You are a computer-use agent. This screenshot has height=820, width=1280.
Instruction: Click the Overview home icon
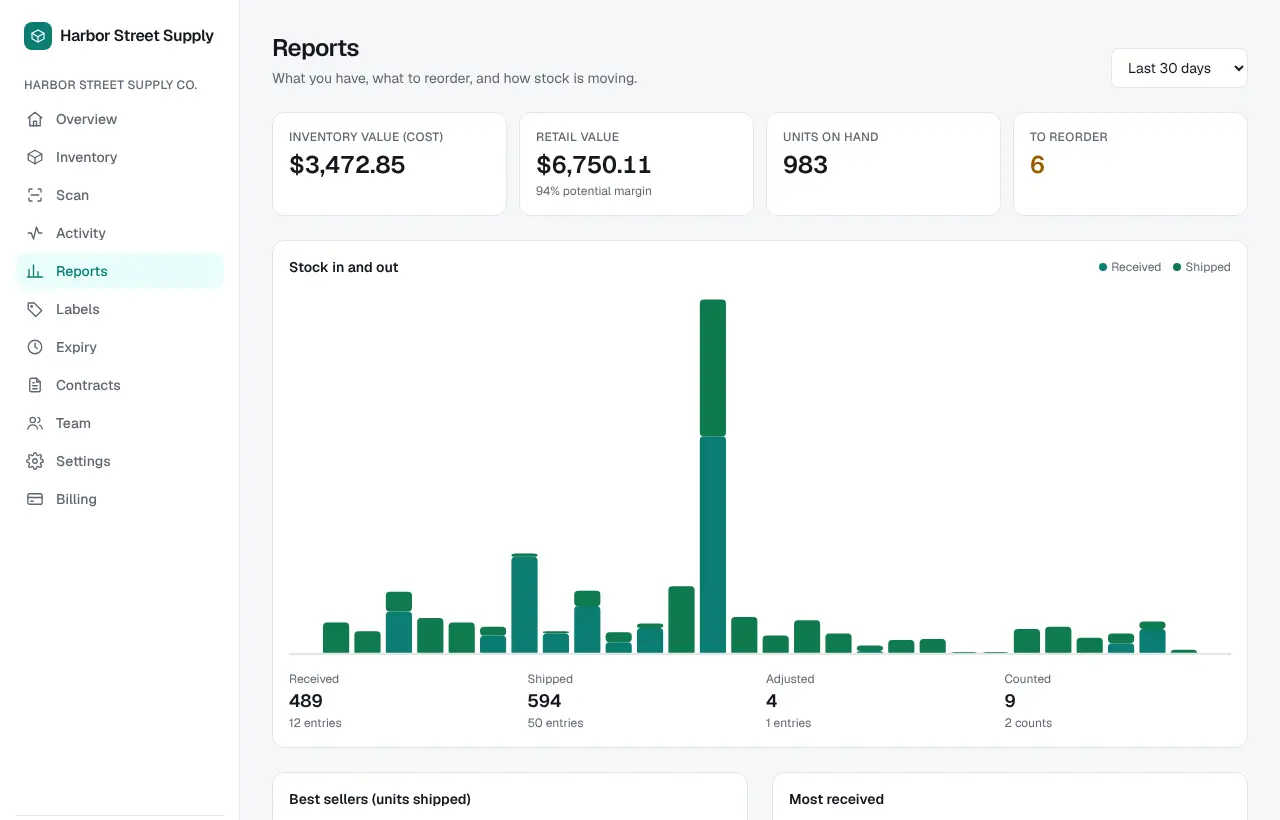(x=35, y=119)
